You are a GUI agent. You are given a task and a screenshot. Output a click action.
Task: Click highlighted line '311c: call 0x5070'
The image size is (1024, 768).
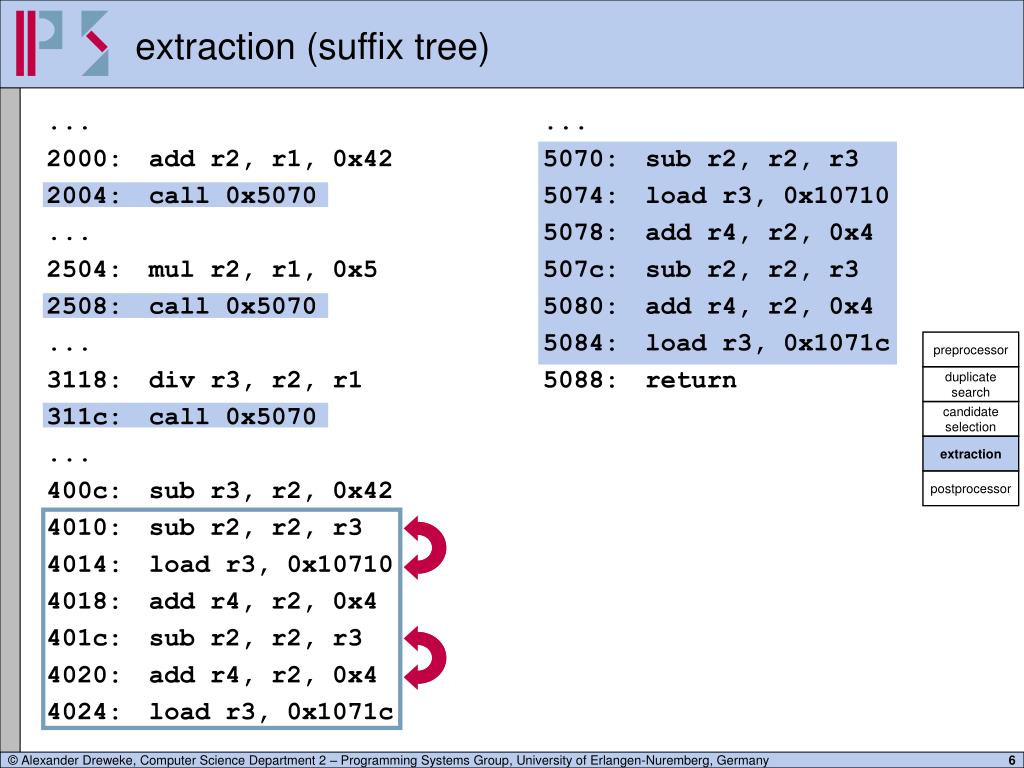(185, 416)
